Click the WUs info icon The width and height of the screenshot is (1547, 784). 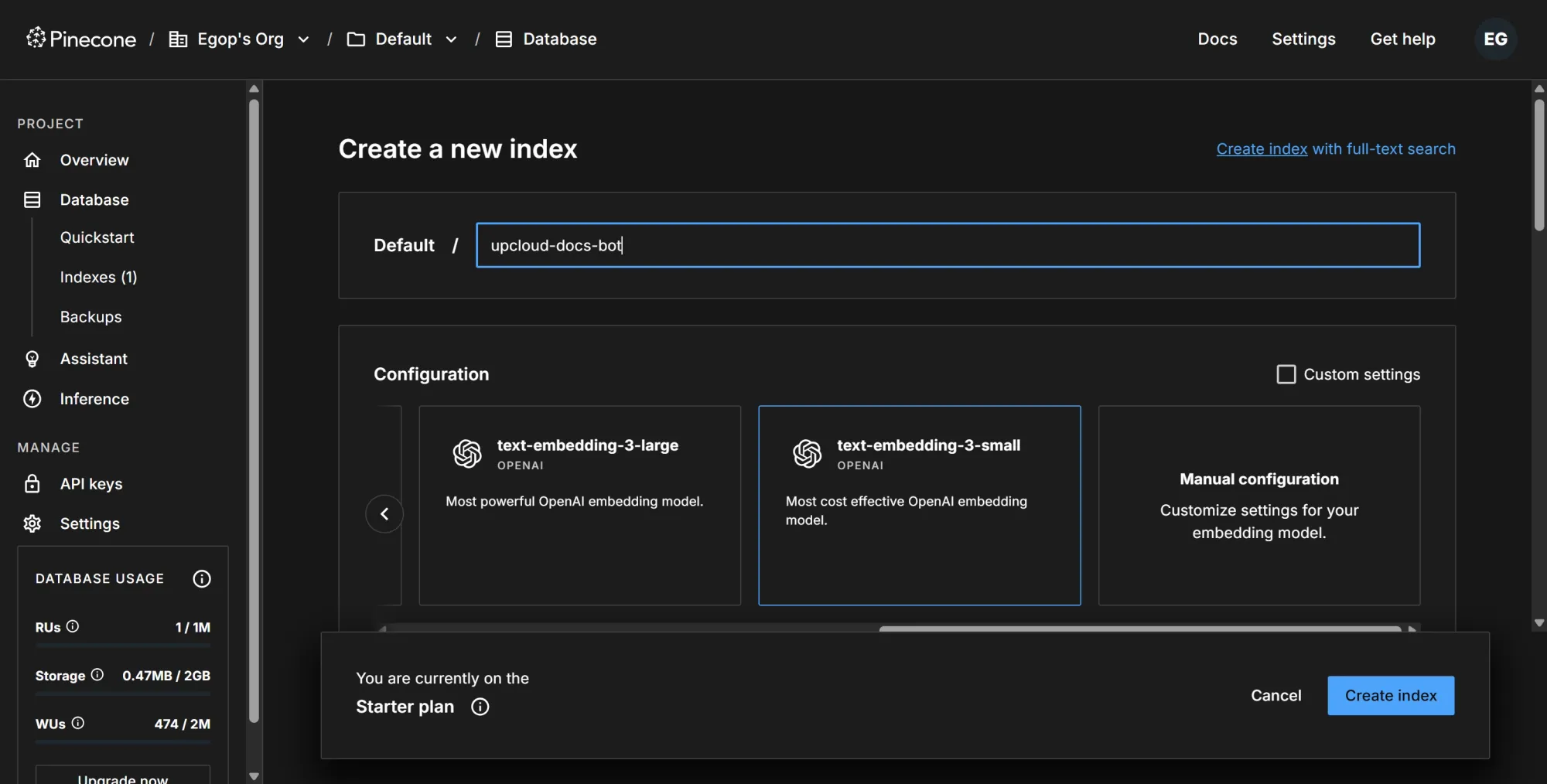pyautogui.click(x=78, y=723)
